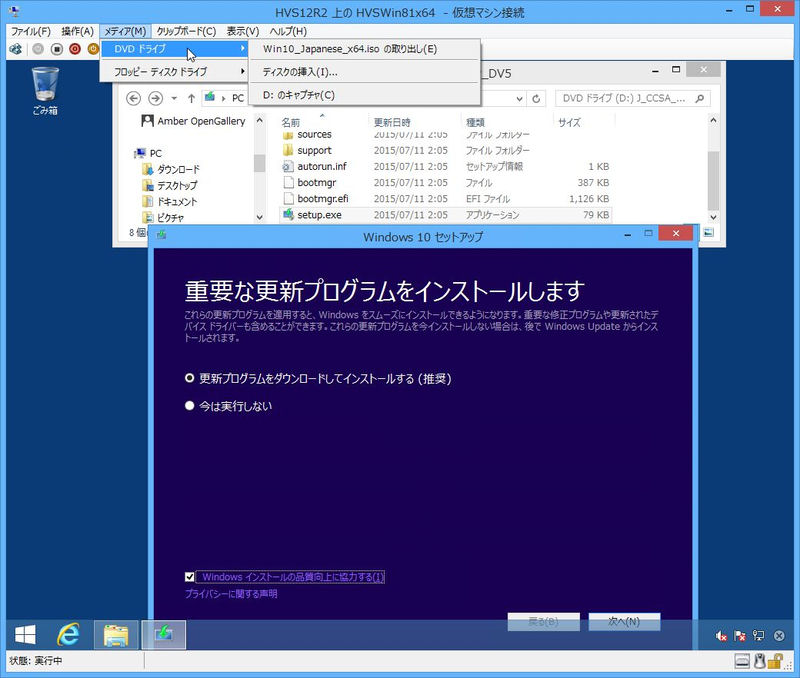
Task: Open the フロッピー ディスク ドライブ submenu
Action: 174,71
